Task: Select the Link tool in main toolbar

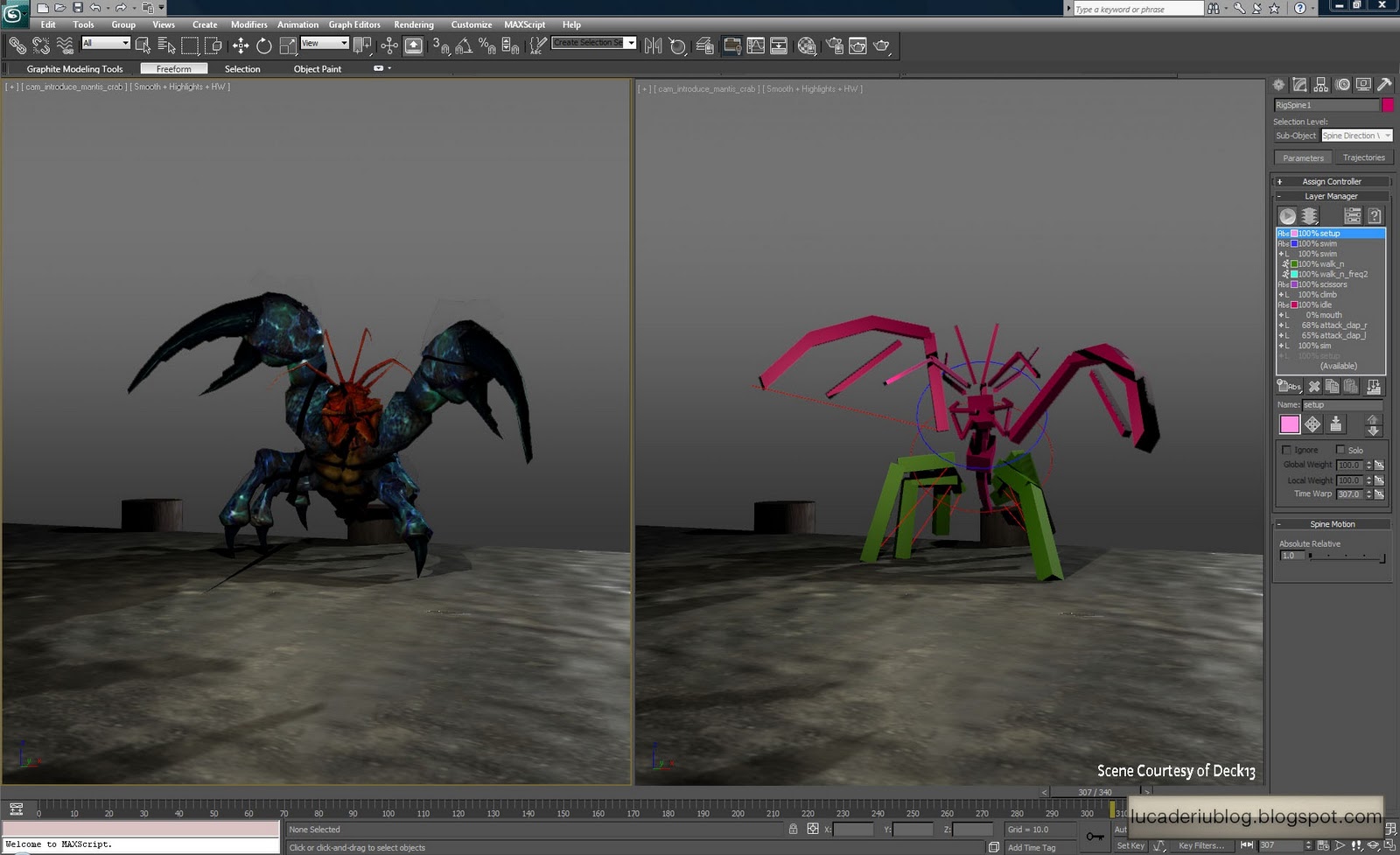Action: click(x=17, y=46)
